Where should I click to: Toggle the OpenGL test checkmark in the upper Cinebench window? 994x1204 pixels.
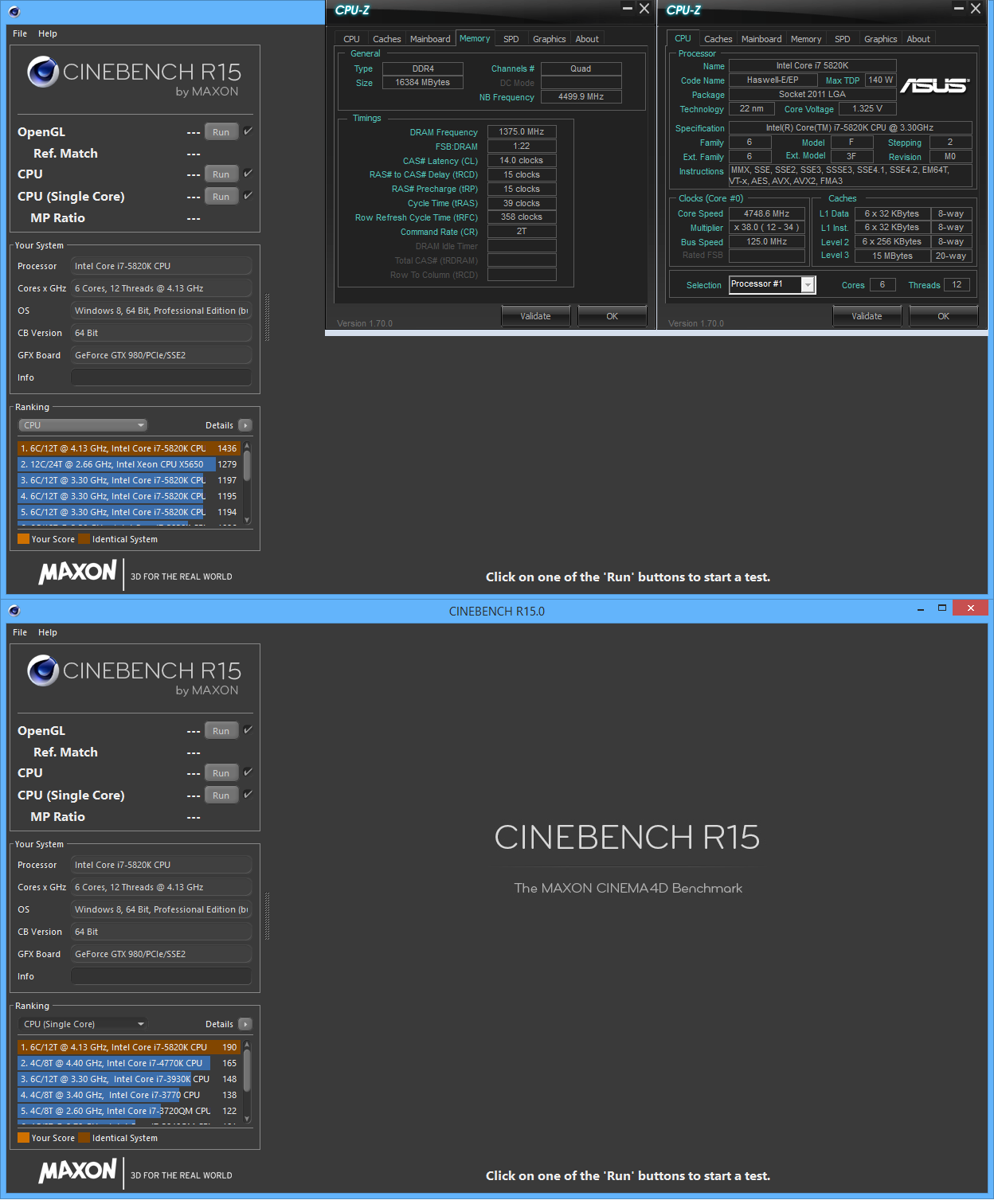[x=248, y=131]
